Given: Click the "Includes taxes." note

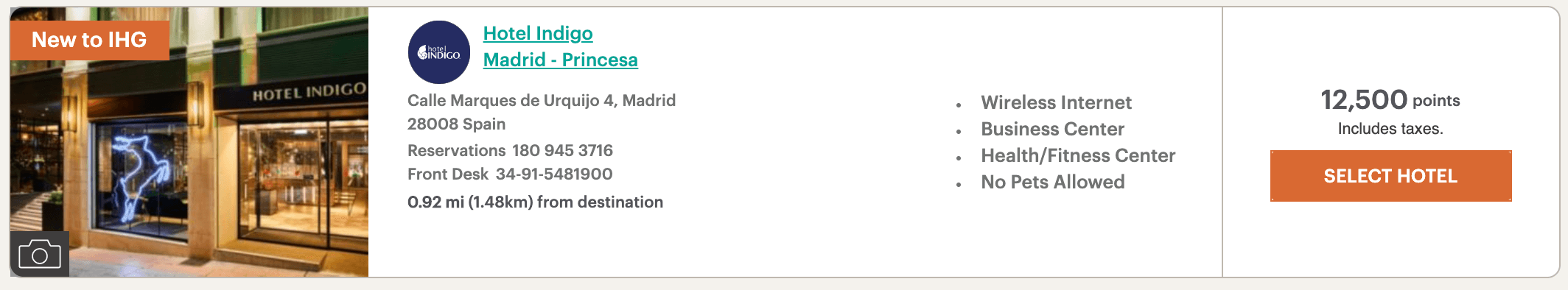Looking at the screenshot, I should [x=1390, y=129].
